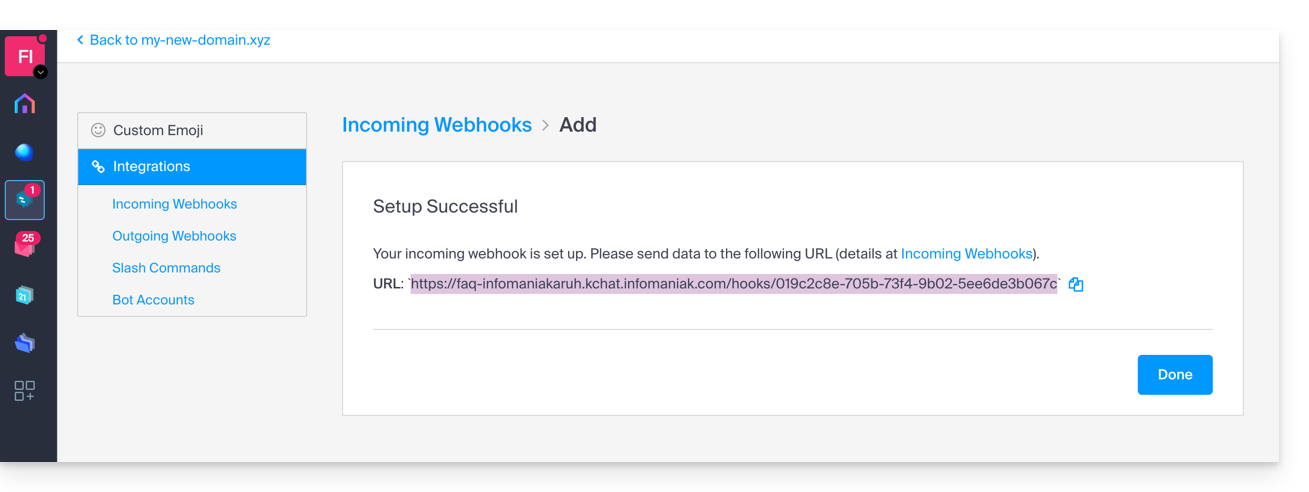Open the blue folder drive icon
Viewport: 1309px width, 492px height.
[x=25, y=343]
